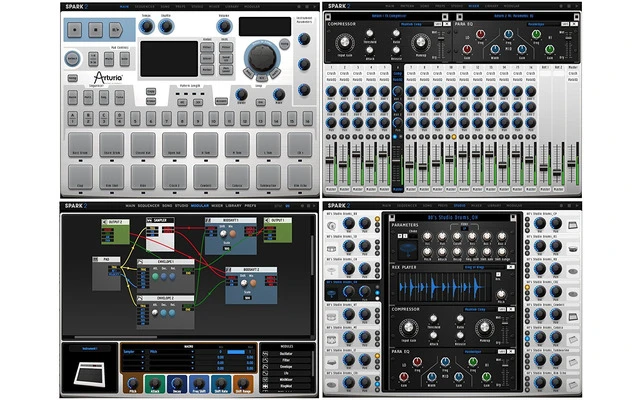Click the ENVELOPE 2 module header icon
This screenshot has height=400, width=640.
140,298
